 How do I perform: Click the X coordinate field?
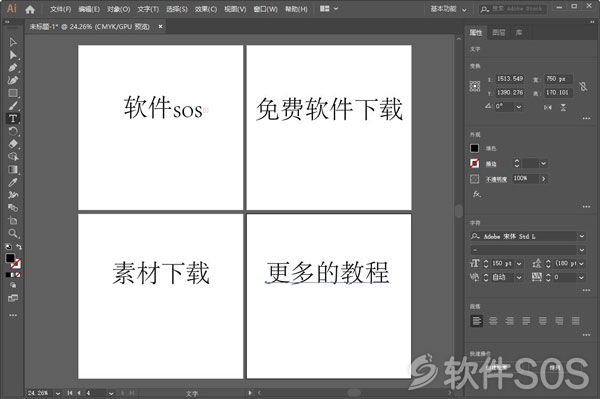click(509, 79)
